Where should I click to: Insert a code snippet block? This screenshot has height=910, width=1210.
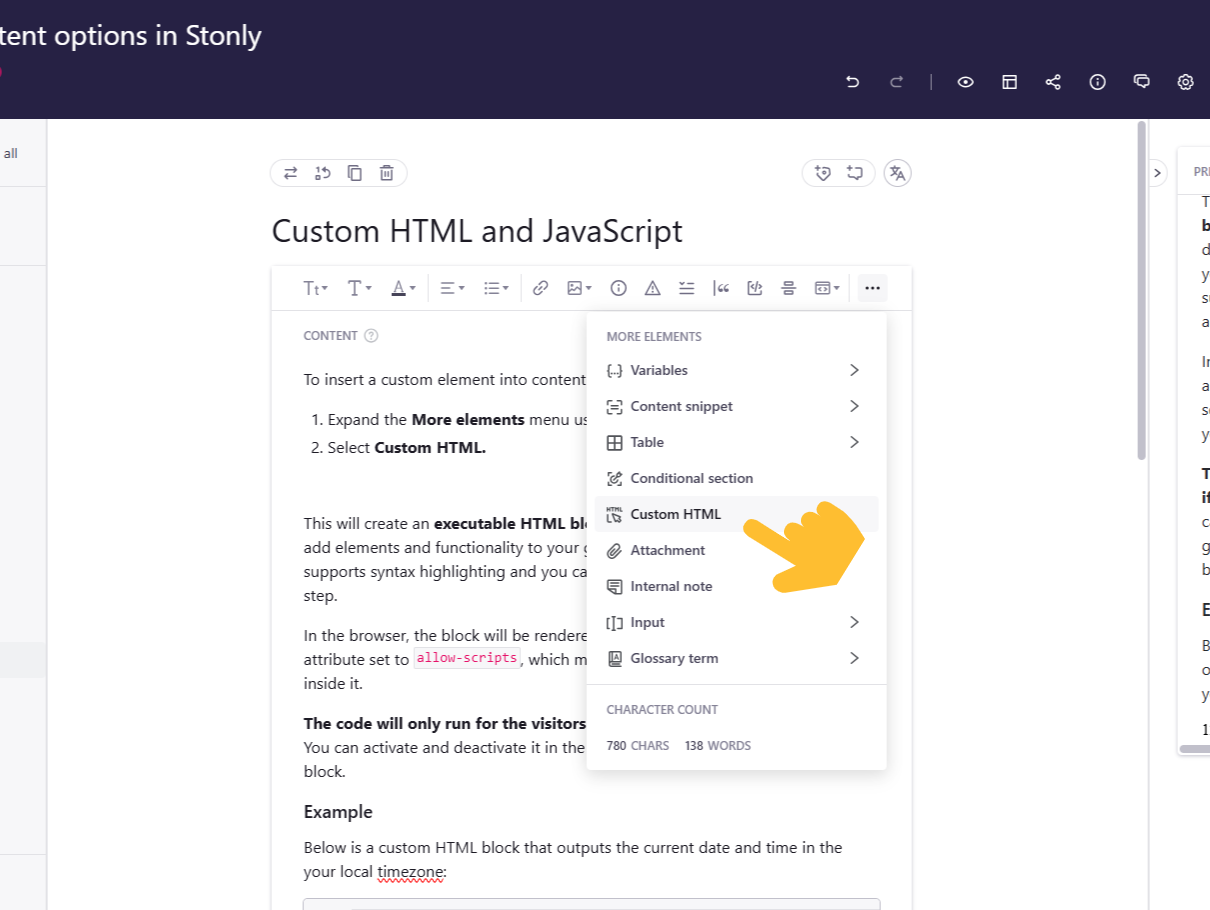(x=755, y=288)
